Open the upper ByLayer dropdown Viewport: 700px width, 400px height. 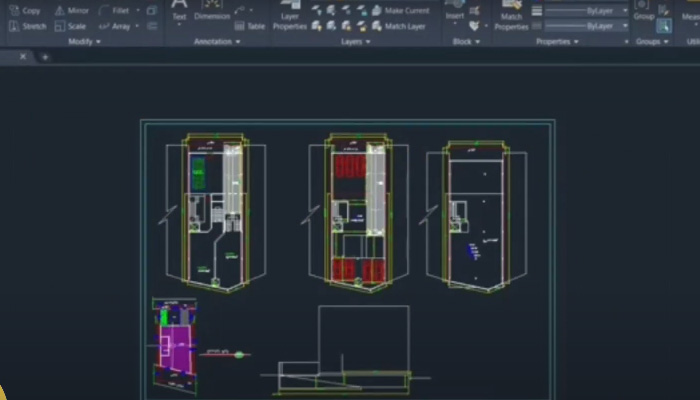[623, 10]
